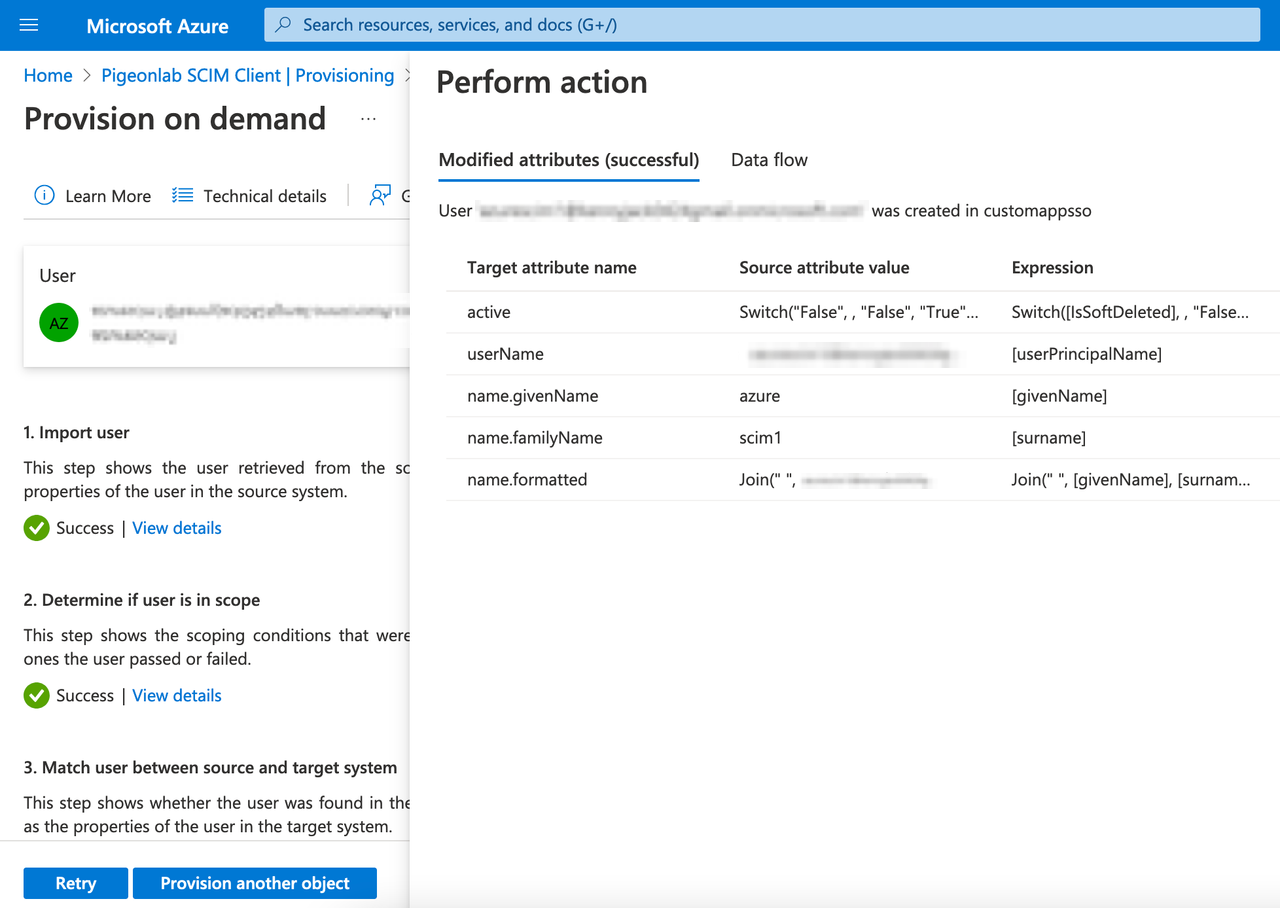Click the Expression column header
Image resolution: width=1280 pixels, height=908 pixels.
pos(1053,268)
